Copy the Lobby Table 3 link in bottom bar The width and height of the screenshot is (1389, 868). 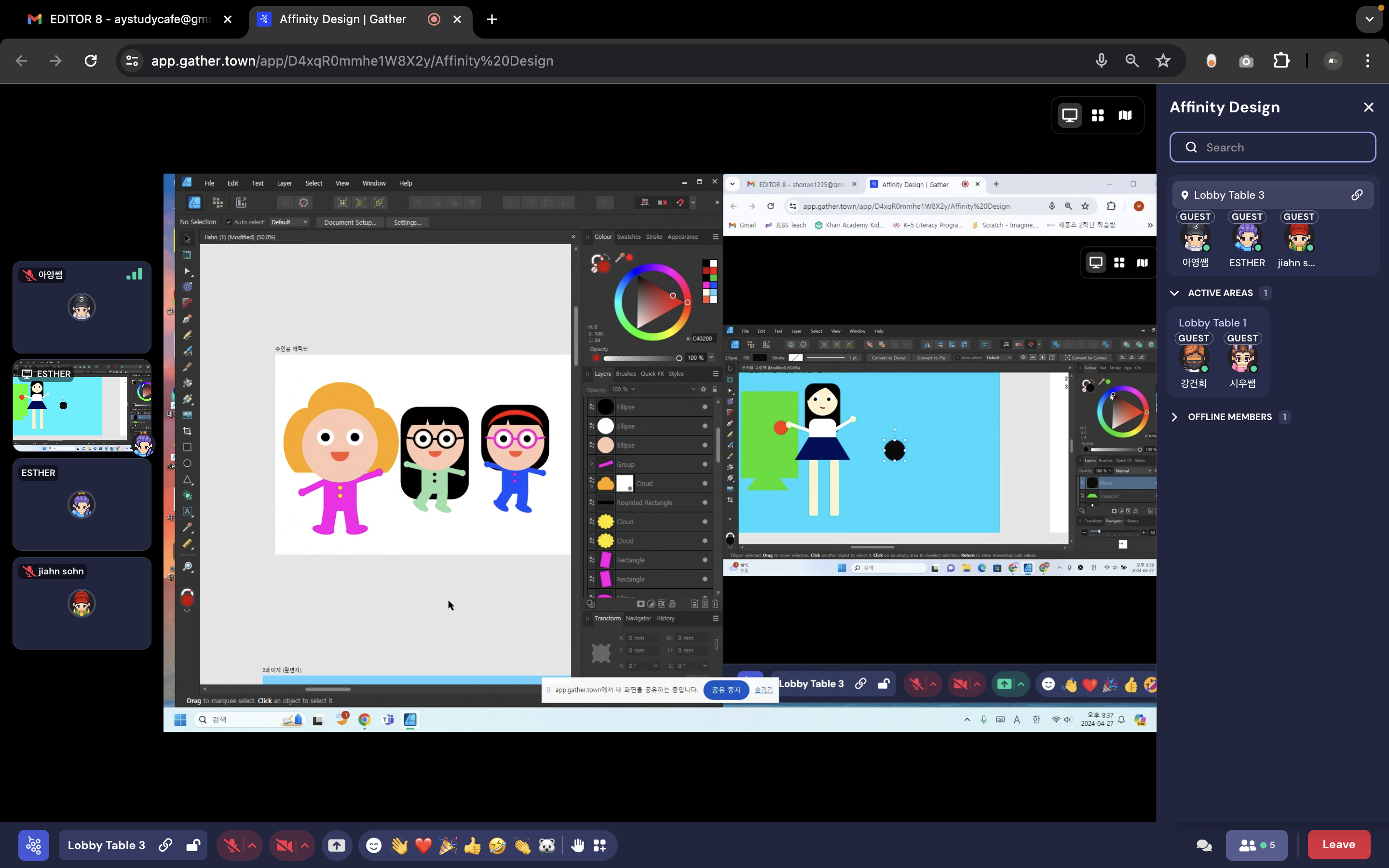click(165, 845)
